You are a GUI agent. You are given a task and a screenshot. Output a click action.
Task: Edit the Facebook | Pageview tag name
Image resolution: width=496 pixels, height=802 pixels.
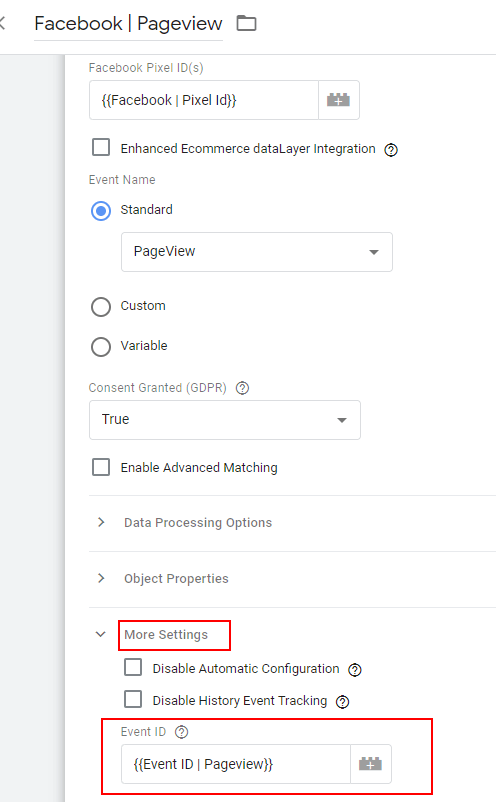point(128,24)
